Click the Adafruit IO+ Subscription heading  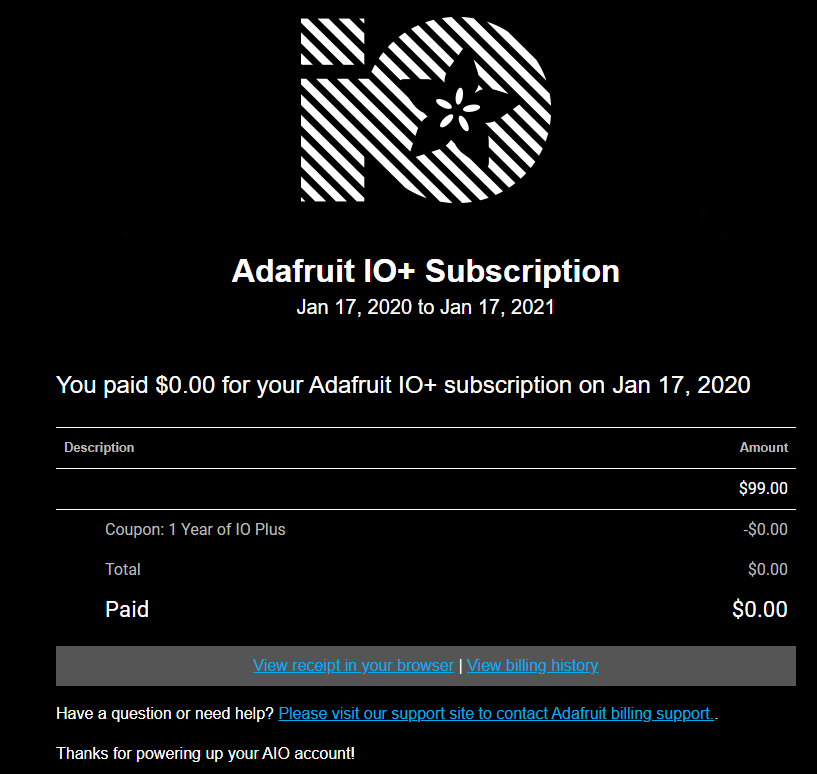click(426, 271)
